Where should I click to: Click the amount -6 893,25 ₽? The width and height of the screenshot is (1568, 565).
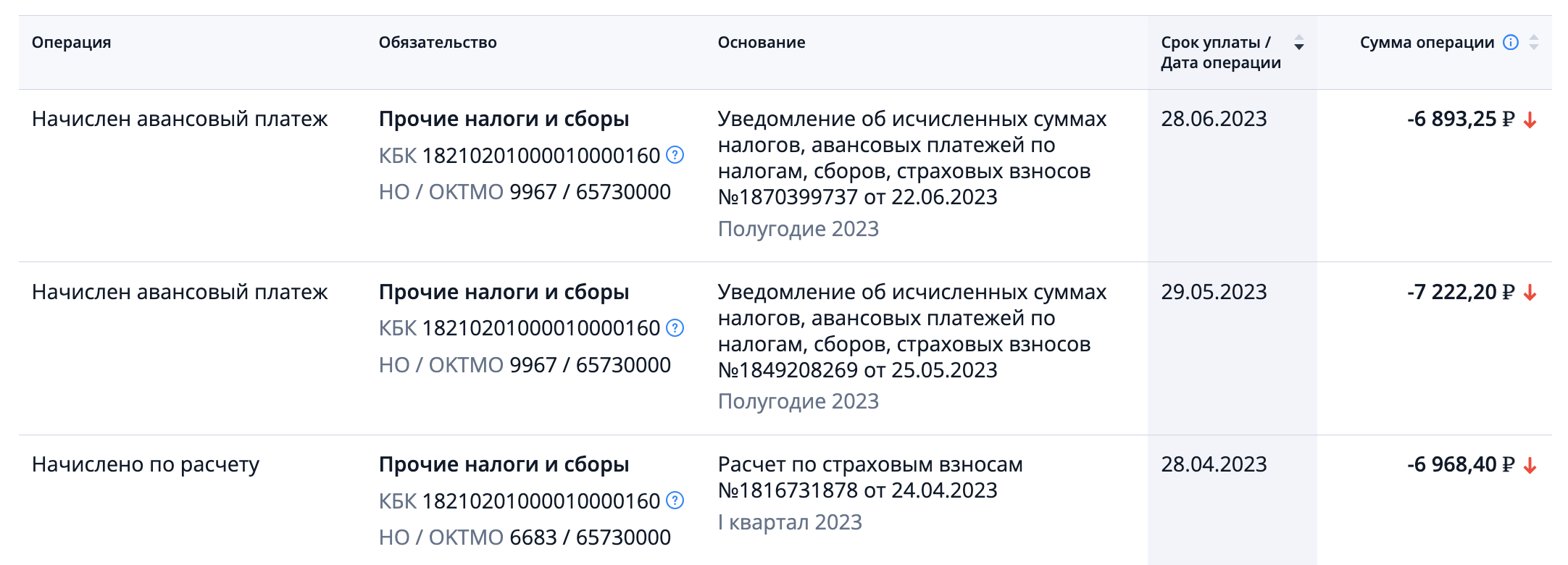point(1461,119)
